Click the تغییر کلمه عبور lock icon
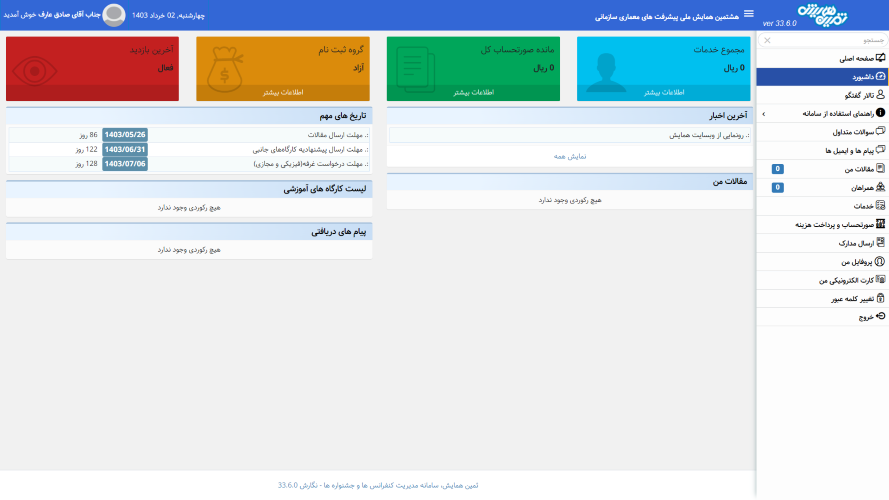Viewport: 889px width, 500px height. point(880,298)
